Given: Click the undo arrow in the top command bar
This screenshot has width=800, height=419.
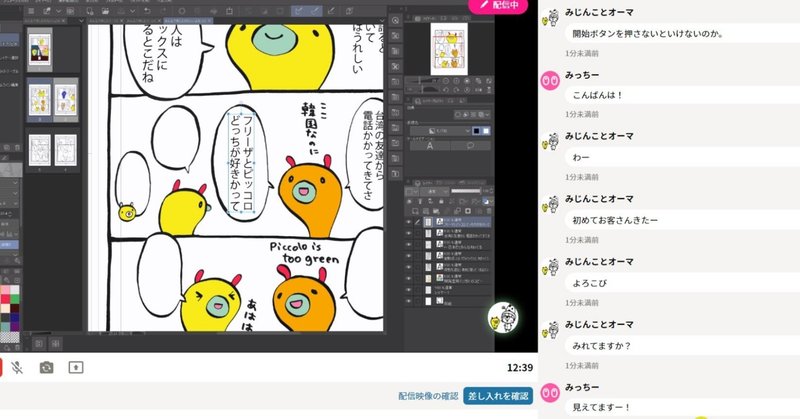Looking at the screenshot, I should pyautogui.click(x=147, y=11).
